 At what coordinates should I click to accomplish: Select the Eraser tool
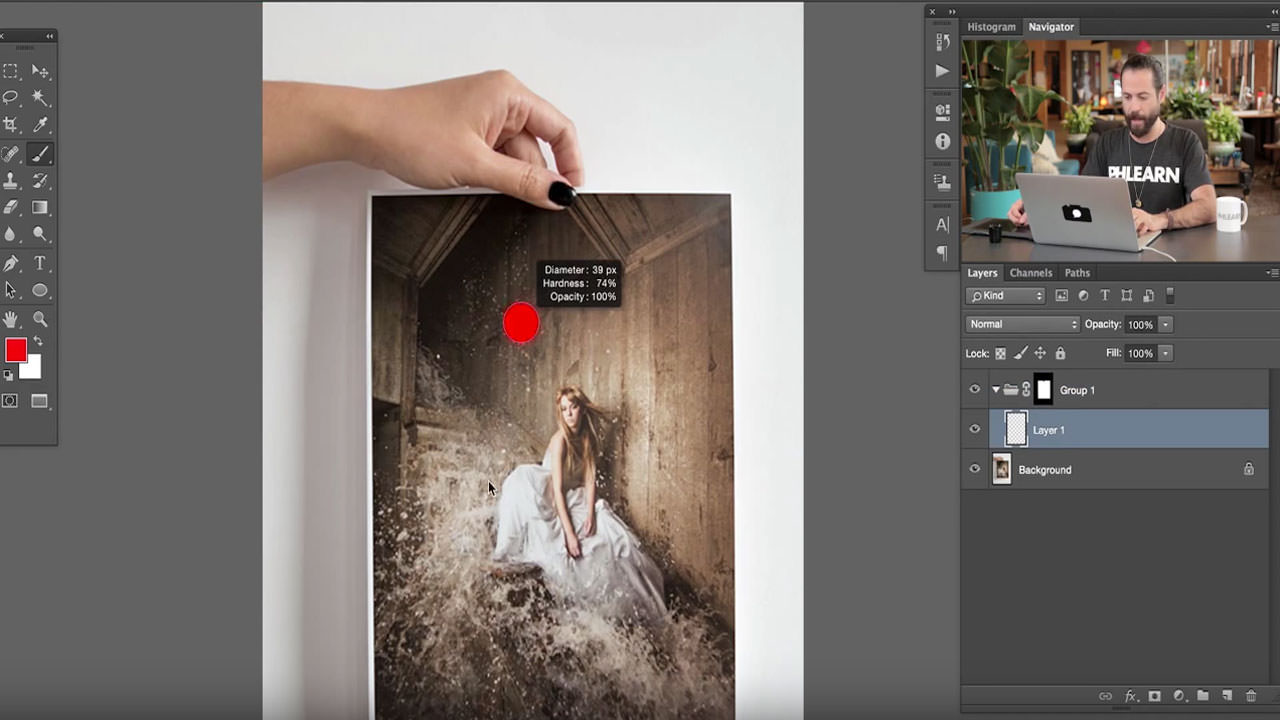click(10, 207)
